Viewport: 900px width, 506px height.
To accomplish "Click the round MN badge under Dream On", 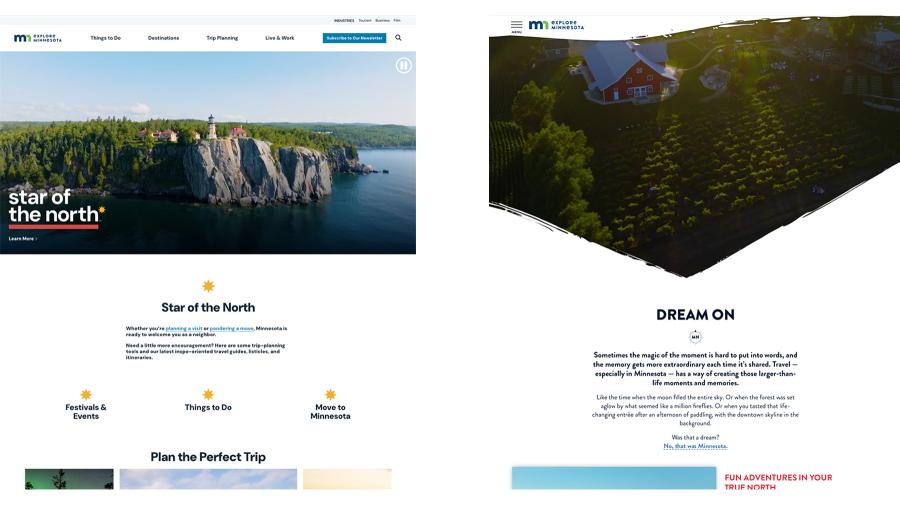I will coord(695,337).
